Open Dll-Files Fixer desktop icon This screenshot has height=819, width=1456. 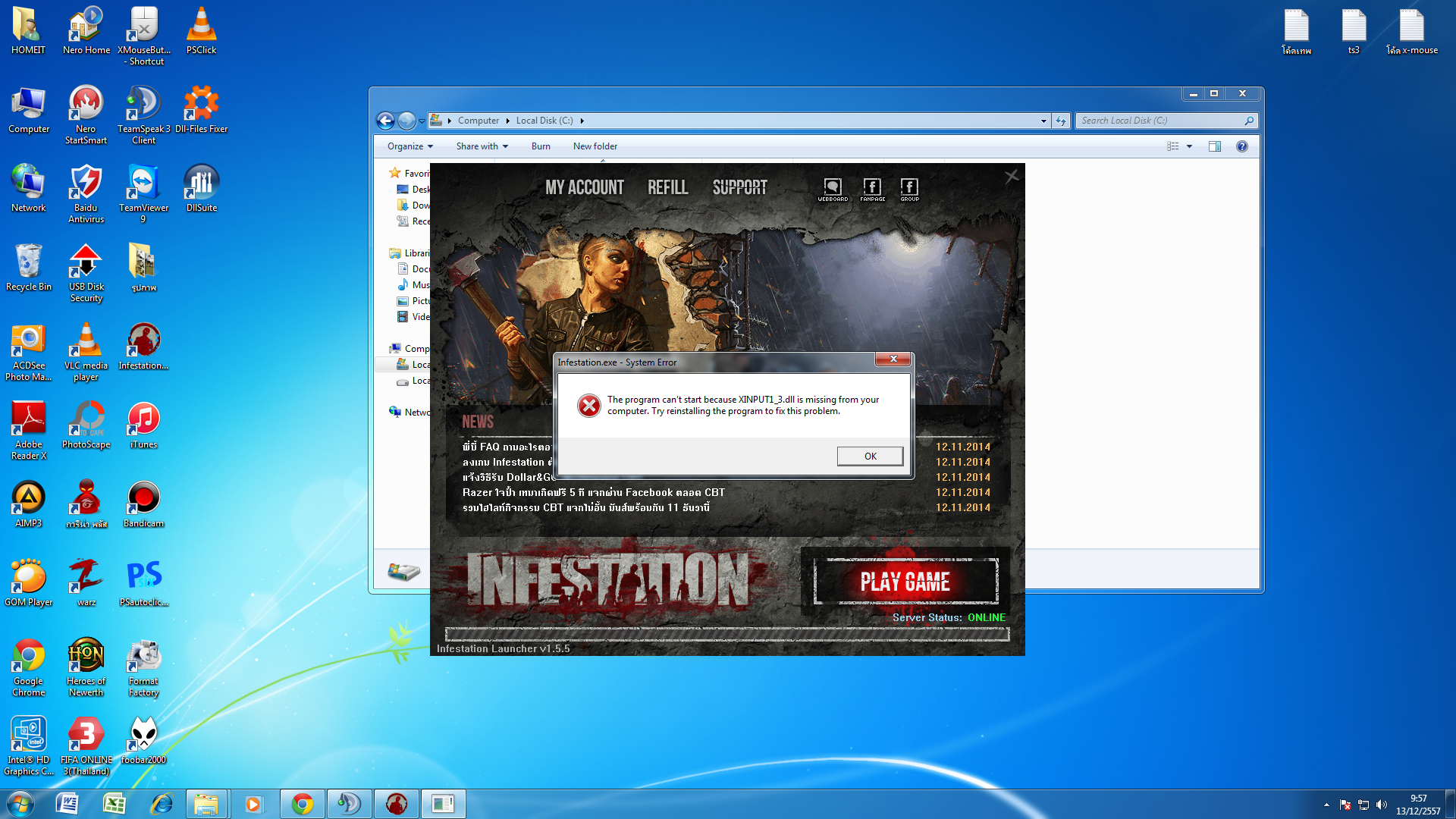pyautogui.click(x=201, y=109)
